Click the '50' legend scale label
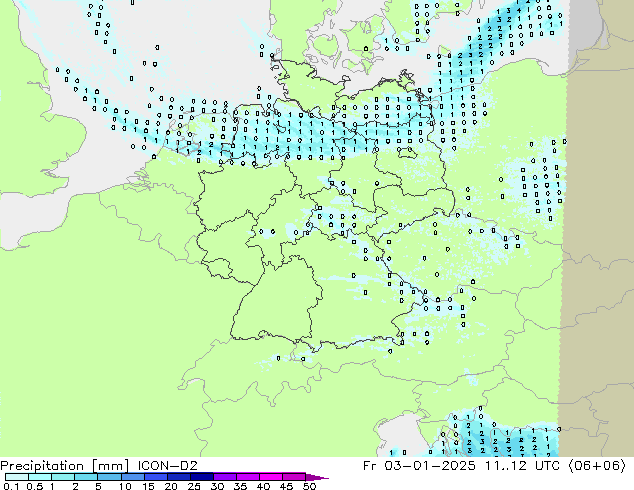 (309, 486)
